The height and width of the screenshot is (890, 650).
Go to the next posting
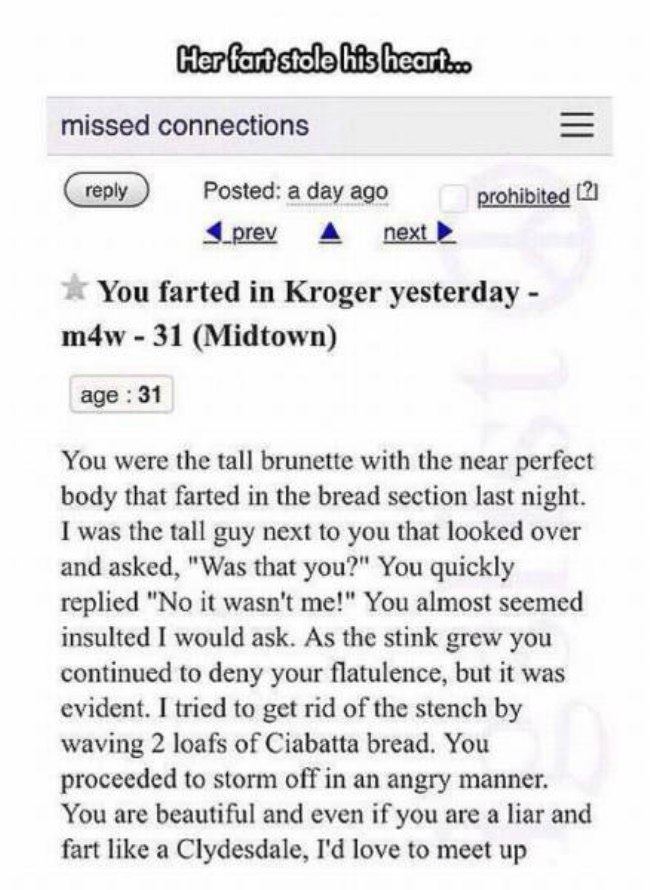[405, 233]
